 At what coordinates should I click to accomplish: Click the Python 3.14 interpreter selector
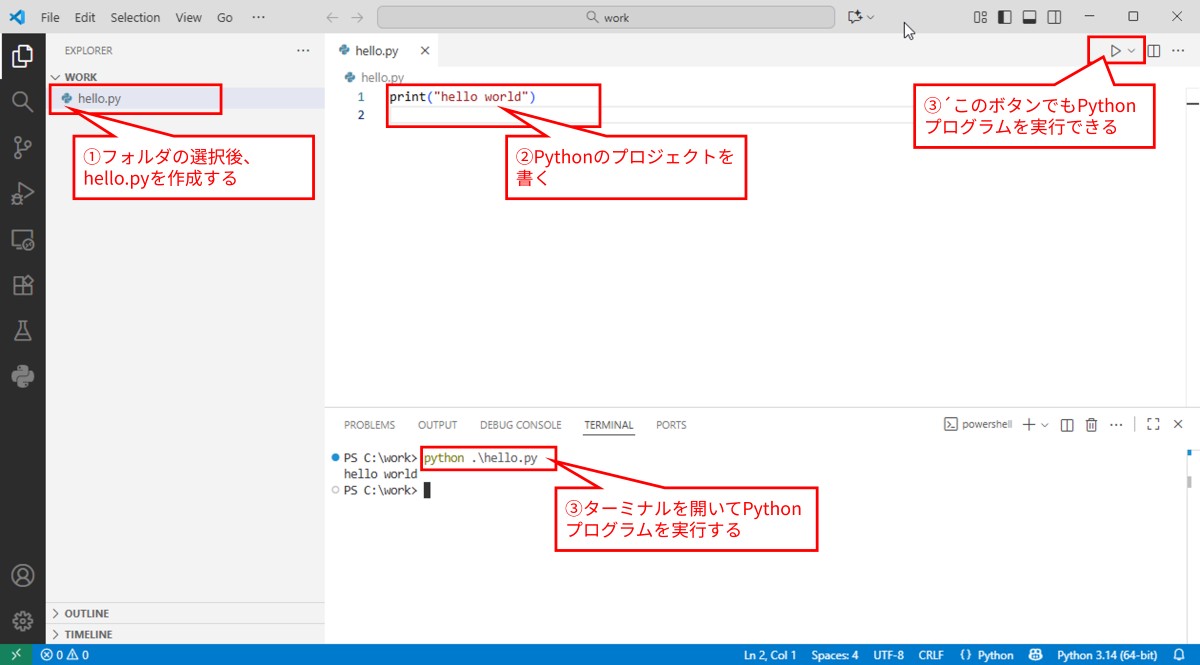pos(1105,655)
